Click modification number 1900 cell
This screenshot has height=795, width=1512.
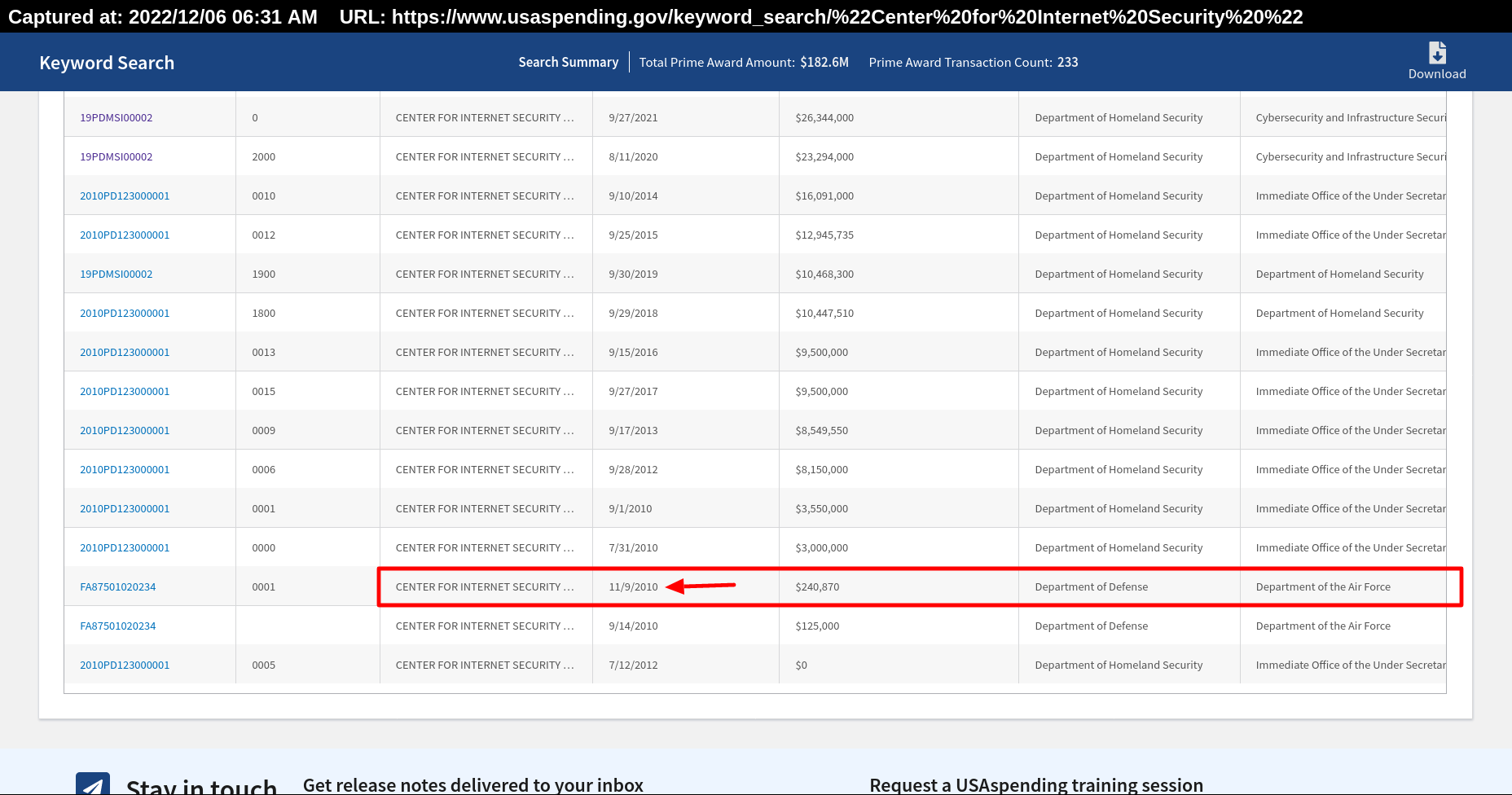pos(308,274)
